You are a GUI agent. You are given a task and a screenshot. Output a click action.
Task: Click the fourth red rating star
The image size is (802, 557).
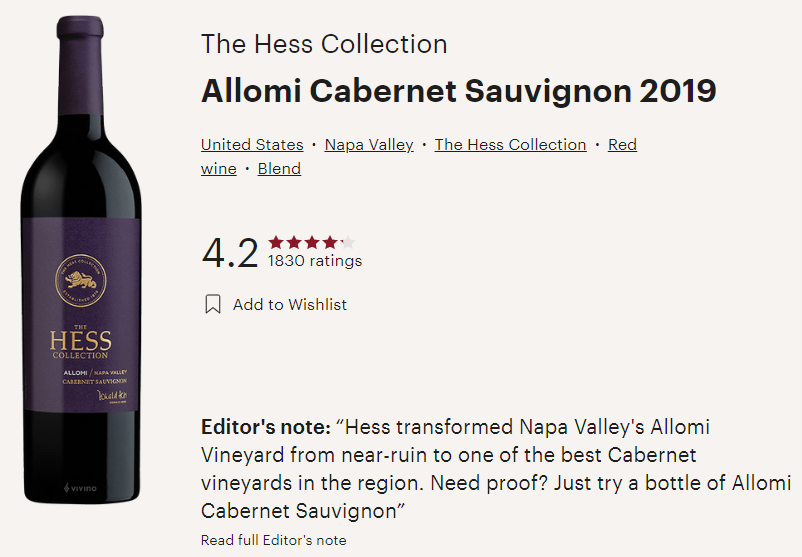pos(330,242)
